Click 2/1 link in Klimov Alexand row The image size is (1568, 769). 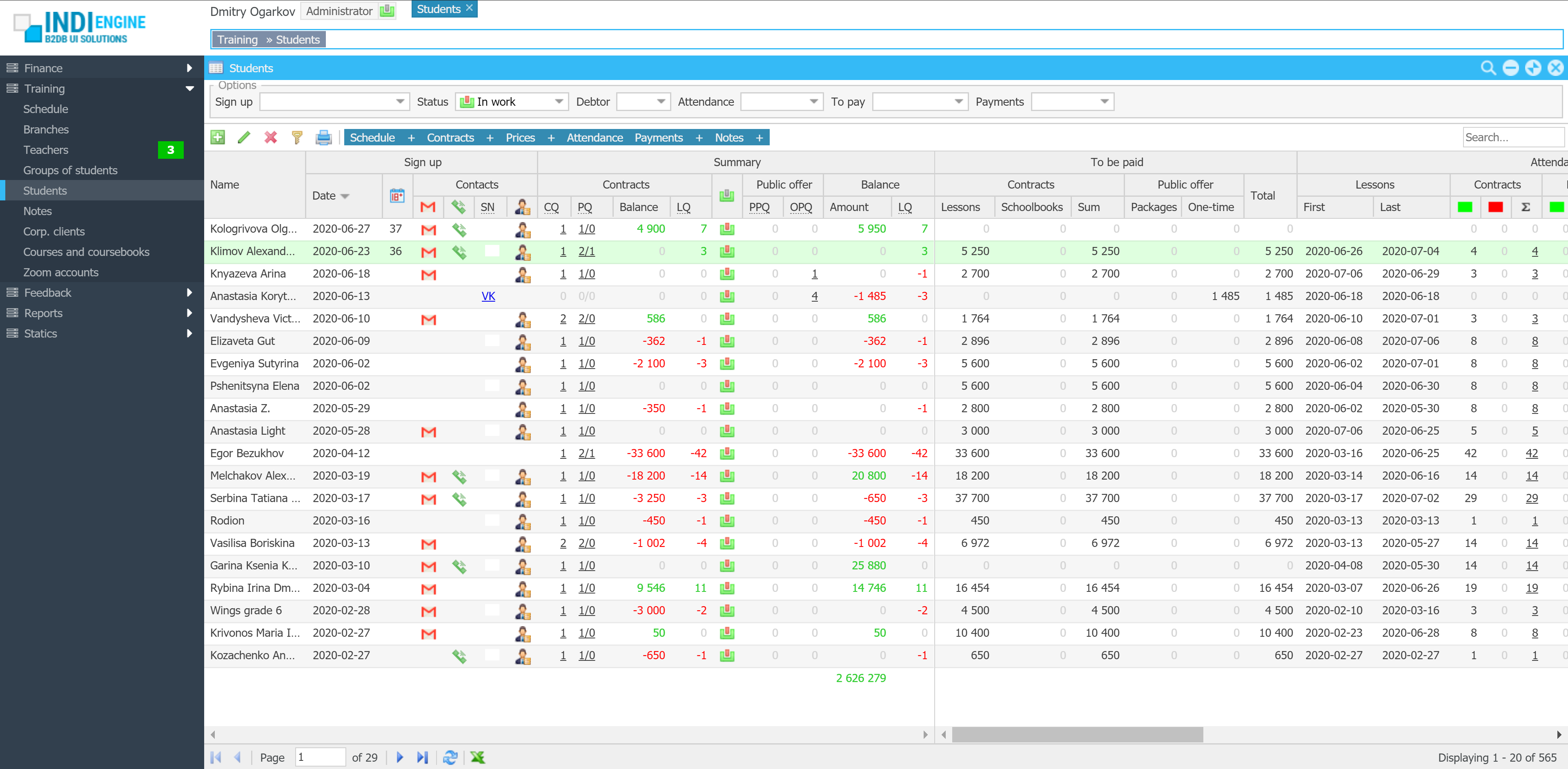coord(586,251)
